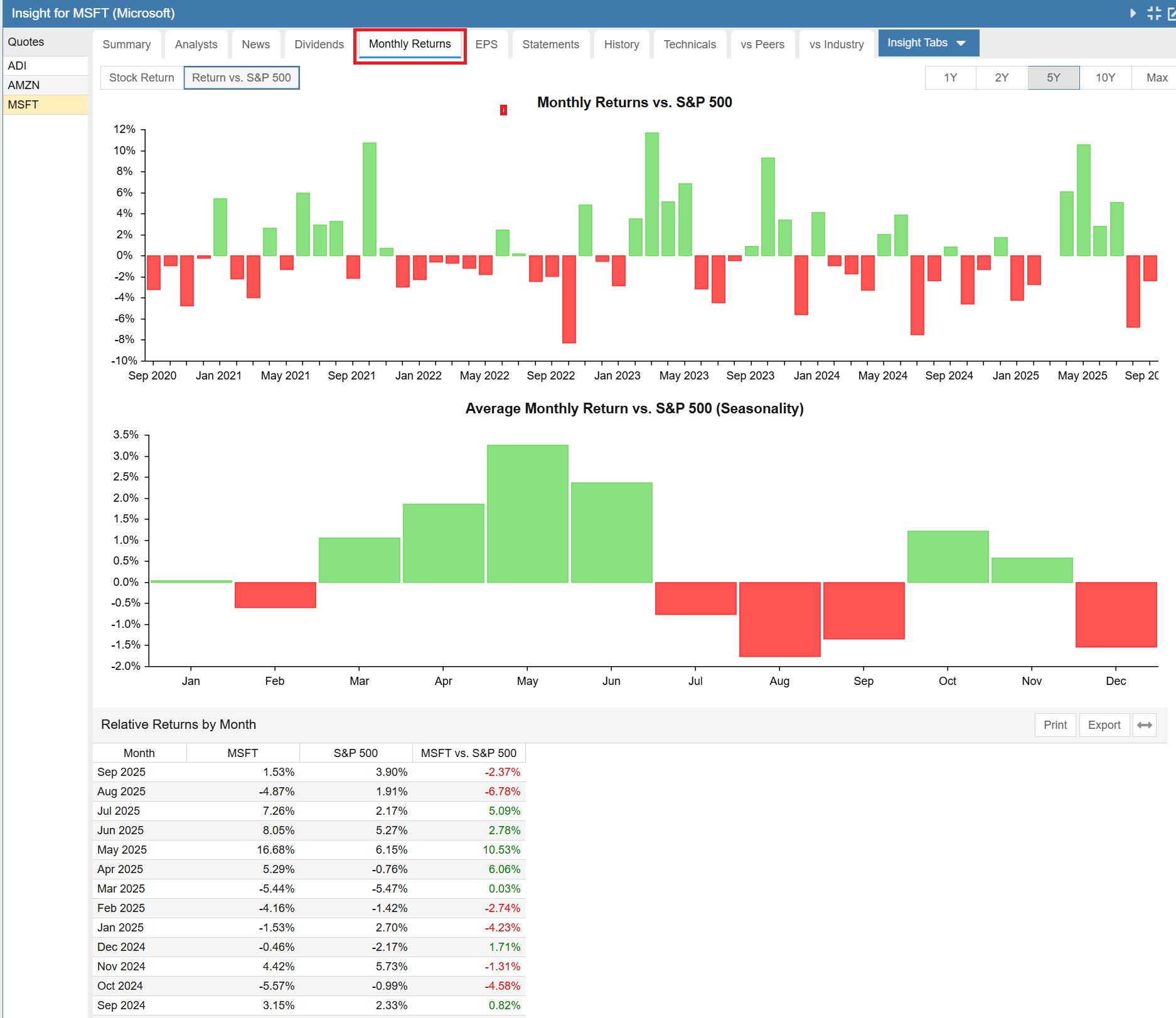Click the play arrow icon in title bar

click(1133, 13)
